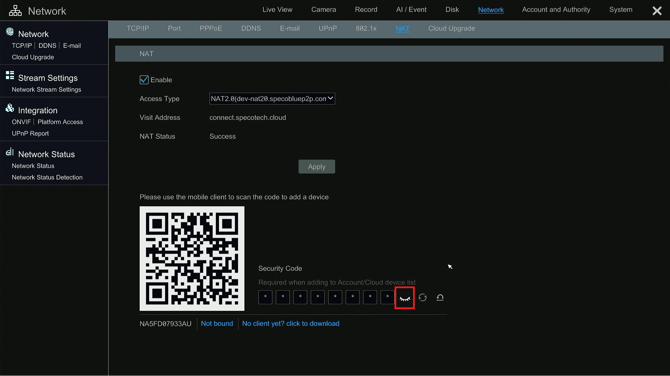The width and height of the screenshot is (670, 376).
Task: Open Network Status Detection in sidebar
Action: (47, 178)
